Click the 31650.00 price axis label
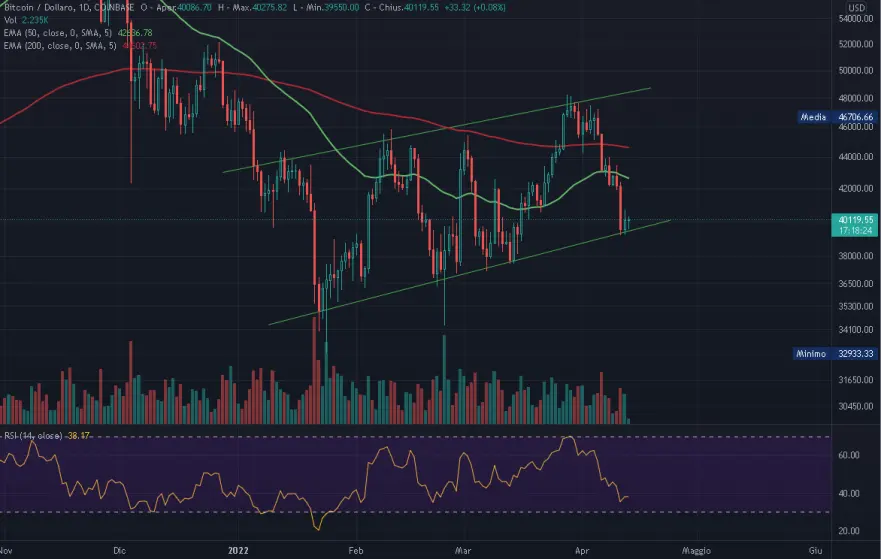 856,380
